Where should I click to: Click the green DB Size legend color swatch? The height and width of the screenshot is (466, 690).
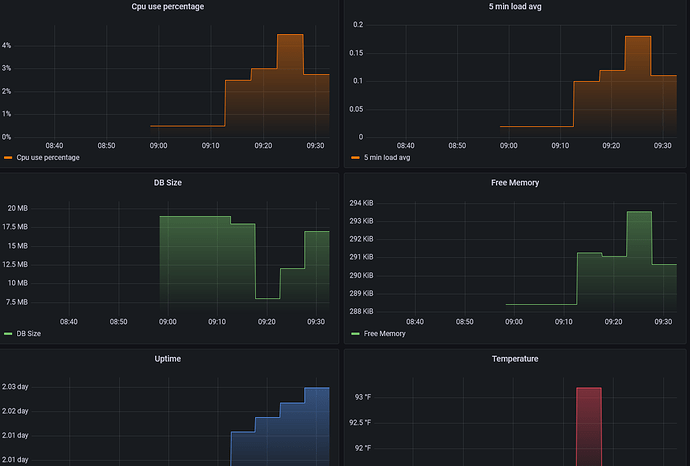pos(8,334)
